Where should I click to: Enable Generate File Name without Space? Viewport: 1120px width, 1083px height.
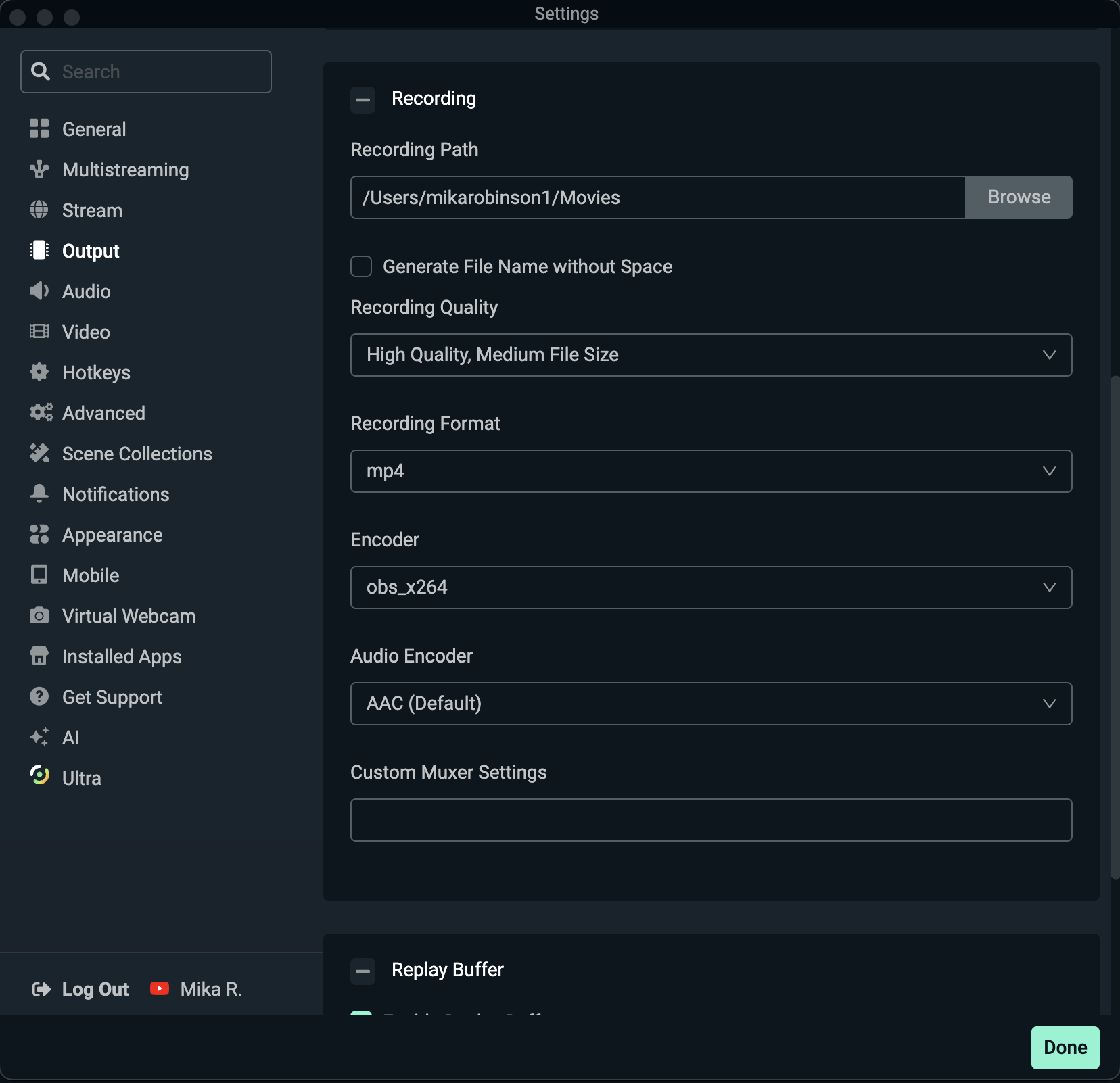pos(361,266)
